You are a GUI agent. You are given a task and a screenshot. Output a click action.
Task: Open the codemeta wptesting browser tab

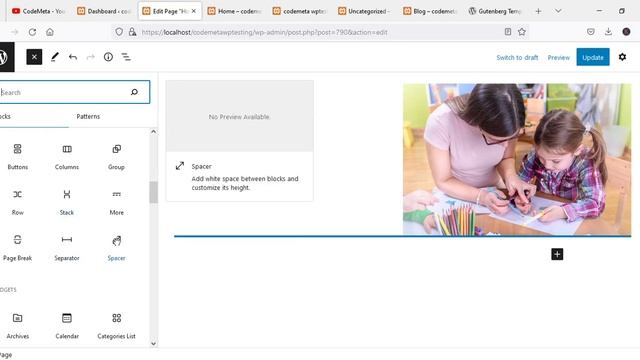tap(300, 11)
